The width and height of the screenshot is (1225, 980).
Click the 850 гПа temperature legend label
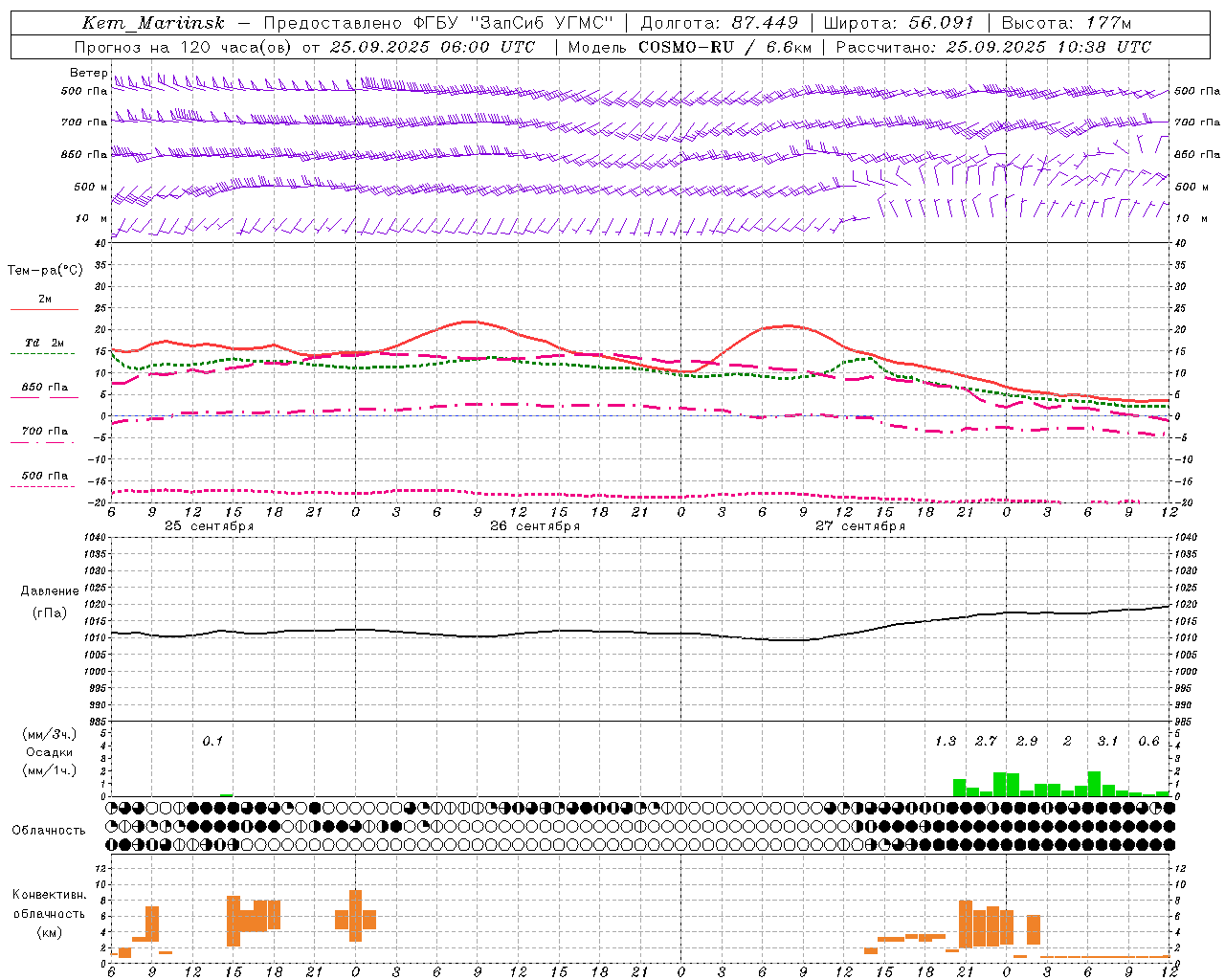click(x=44, y=388)
